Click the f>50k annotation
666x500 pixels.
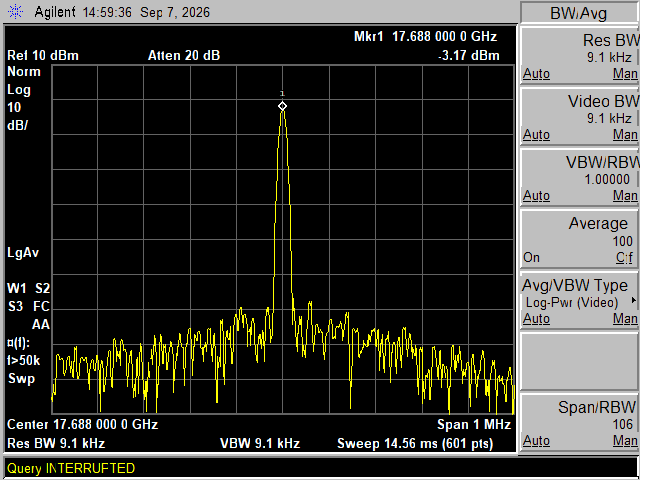point(23,361)
